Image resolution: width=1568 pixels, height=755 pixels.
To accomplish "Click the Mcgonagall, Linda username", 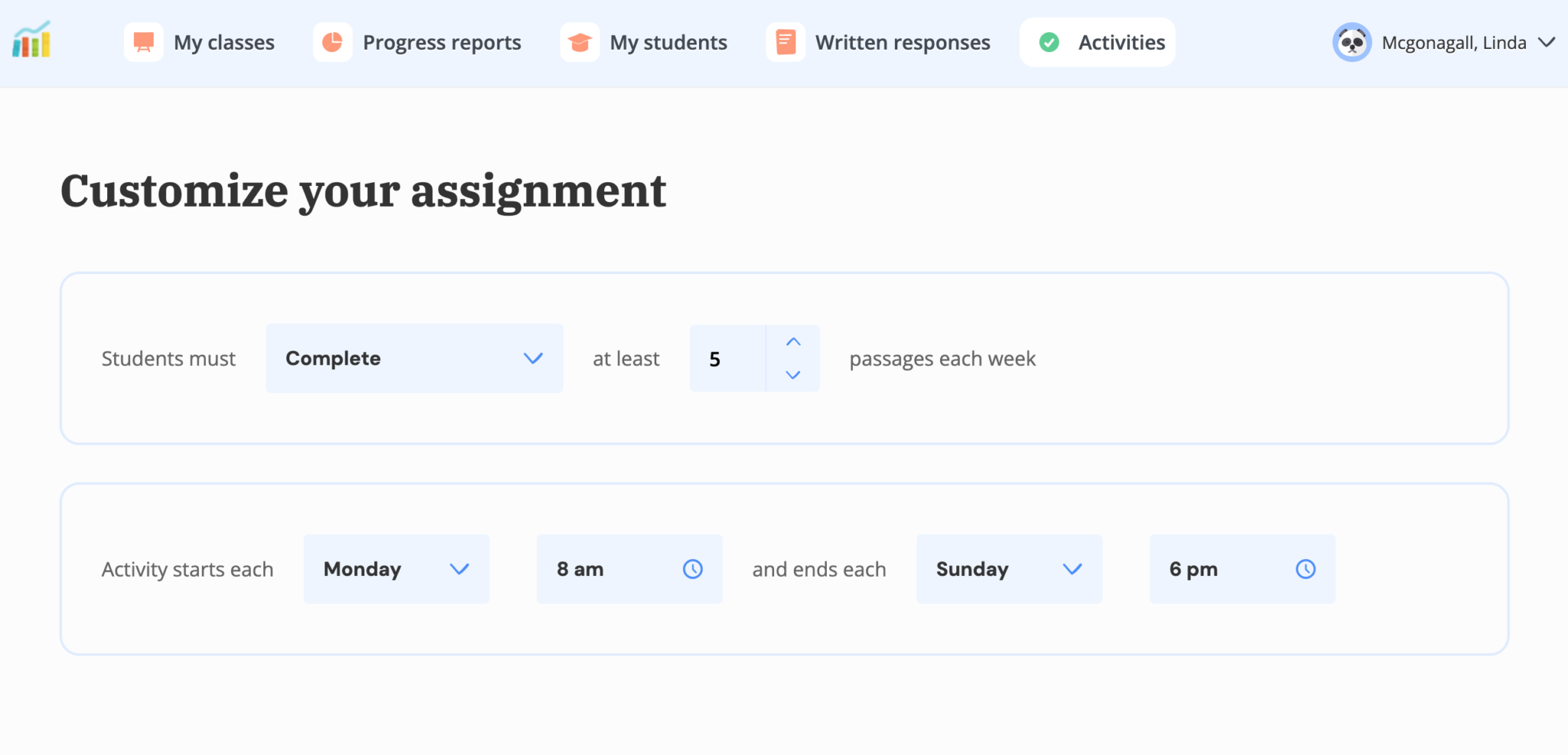I will click(x=1453, y=43).
